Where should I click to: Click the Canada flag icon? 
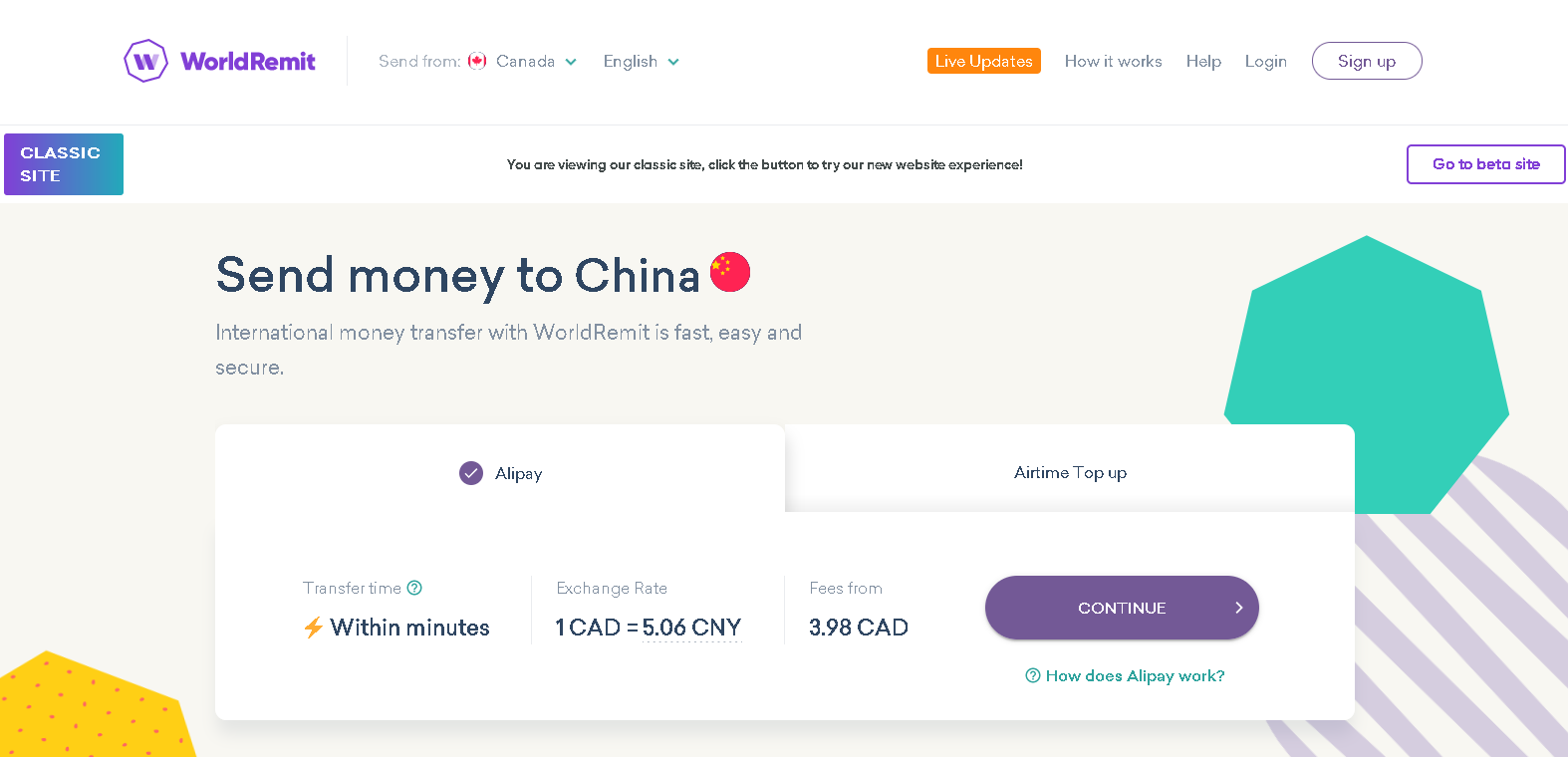click(x=477, y=61)
